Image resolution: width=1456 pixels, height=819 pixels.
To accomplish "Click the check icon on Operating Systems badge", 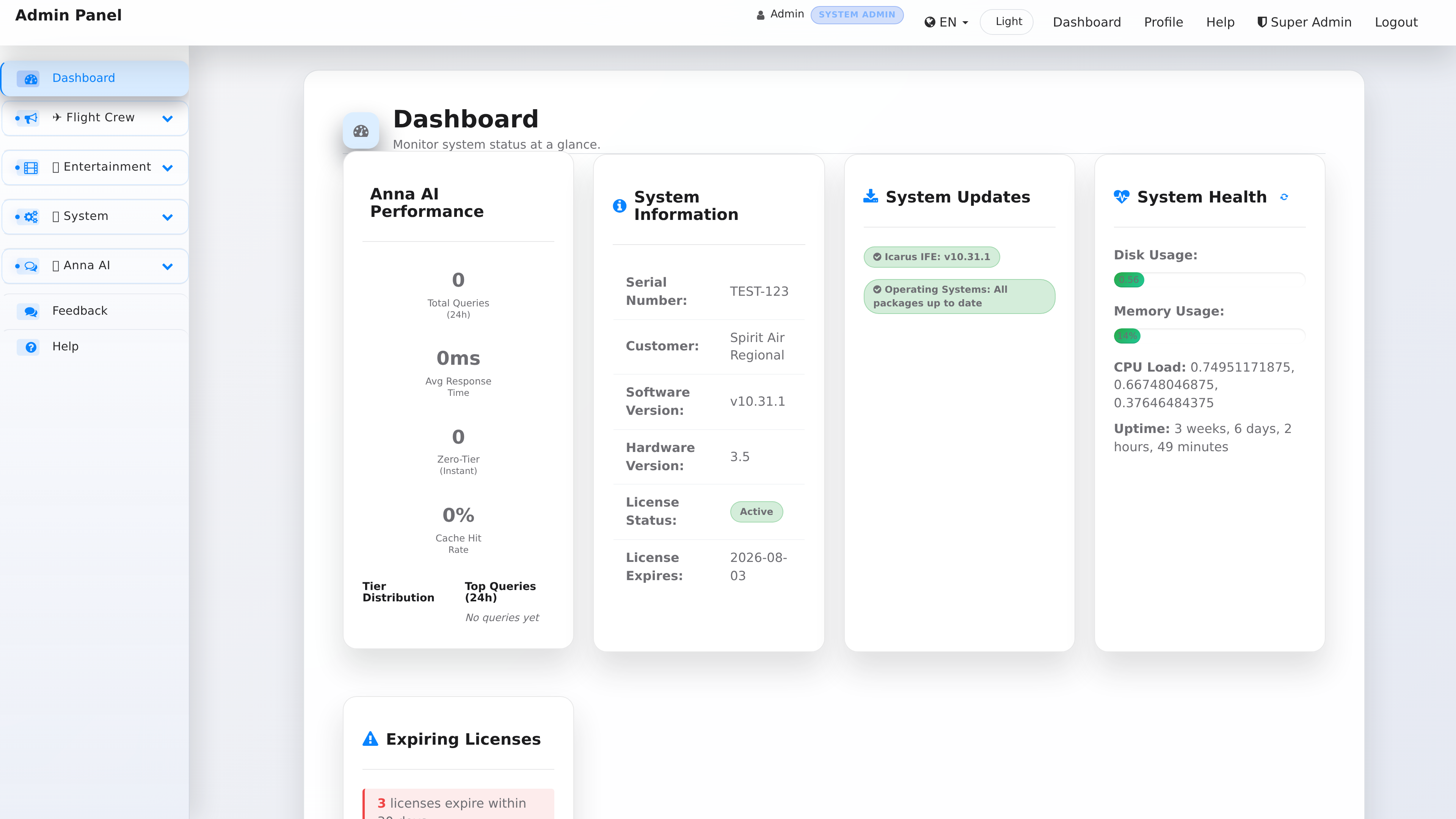I will 877,289.
